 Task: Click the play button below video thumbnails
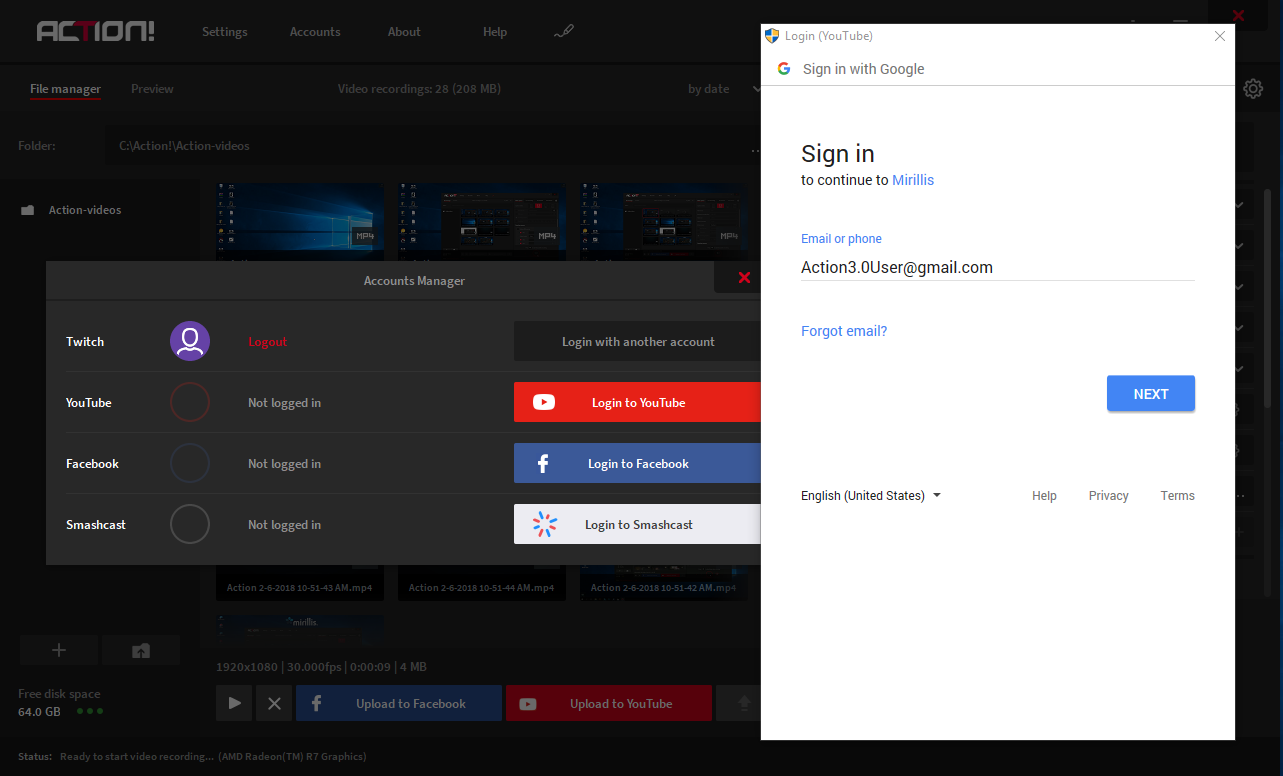[234, 704]
